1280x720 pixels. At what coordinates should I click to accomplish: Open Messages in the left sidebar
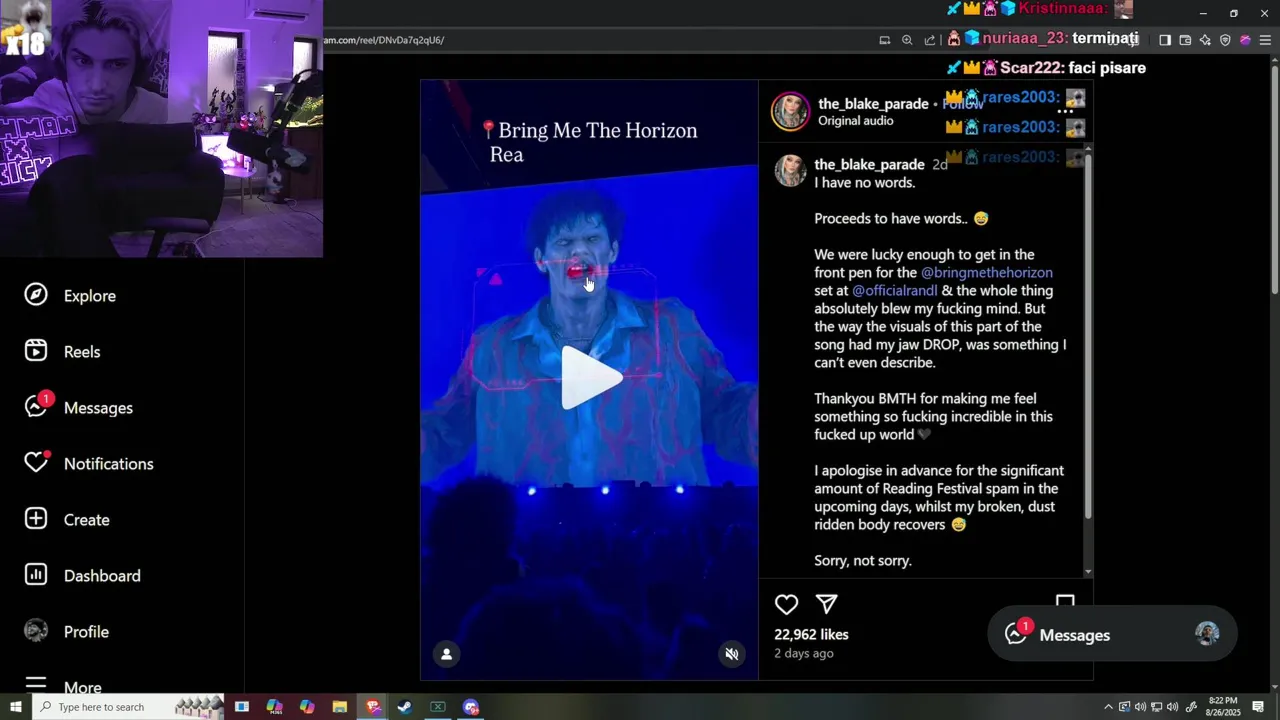pos(78,407)
